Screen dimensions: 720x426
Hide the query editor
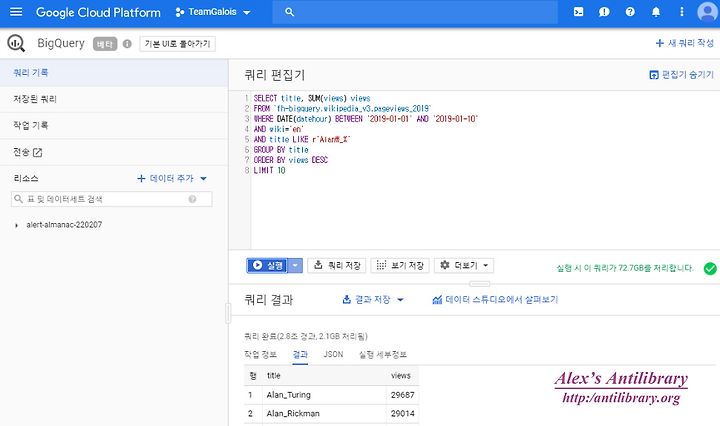(x=681, y=74)
